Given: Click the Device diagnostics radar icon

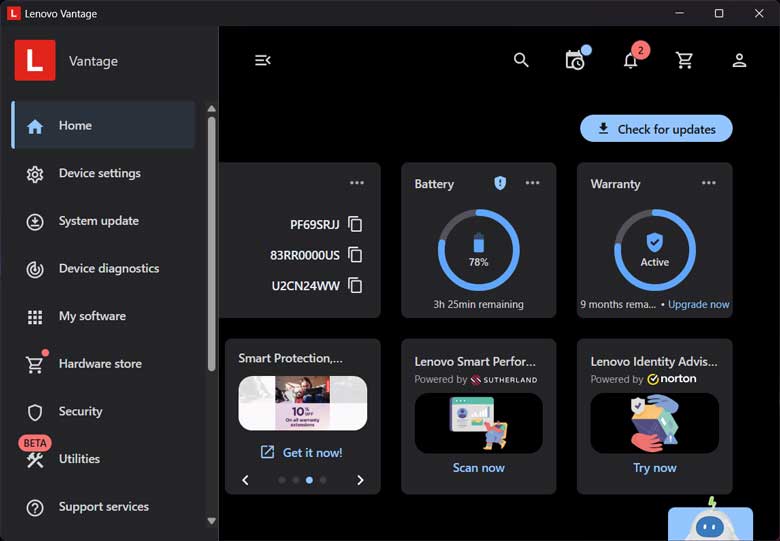Looking at the screenshot, I should point(35,270).
